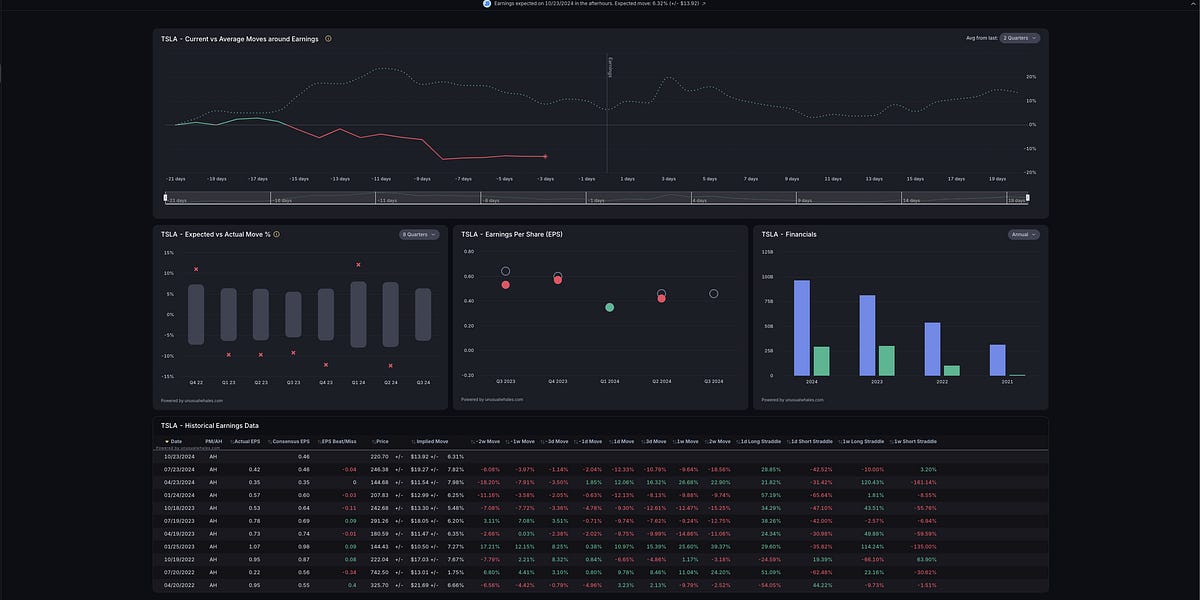1200x600 pixels.
Task: Click the 2w Move column header
Action: (x=718, y=441)
